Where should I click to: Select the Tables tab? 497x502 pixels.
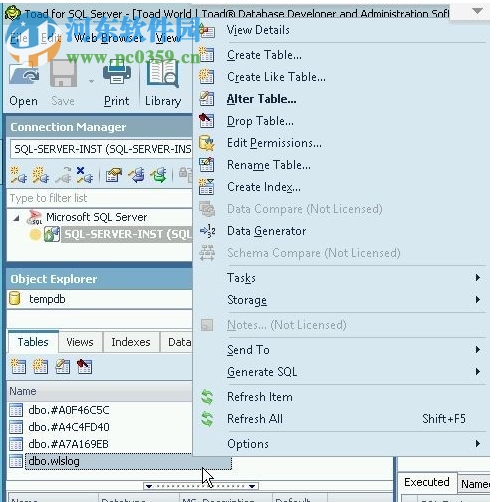coord(33,342)
